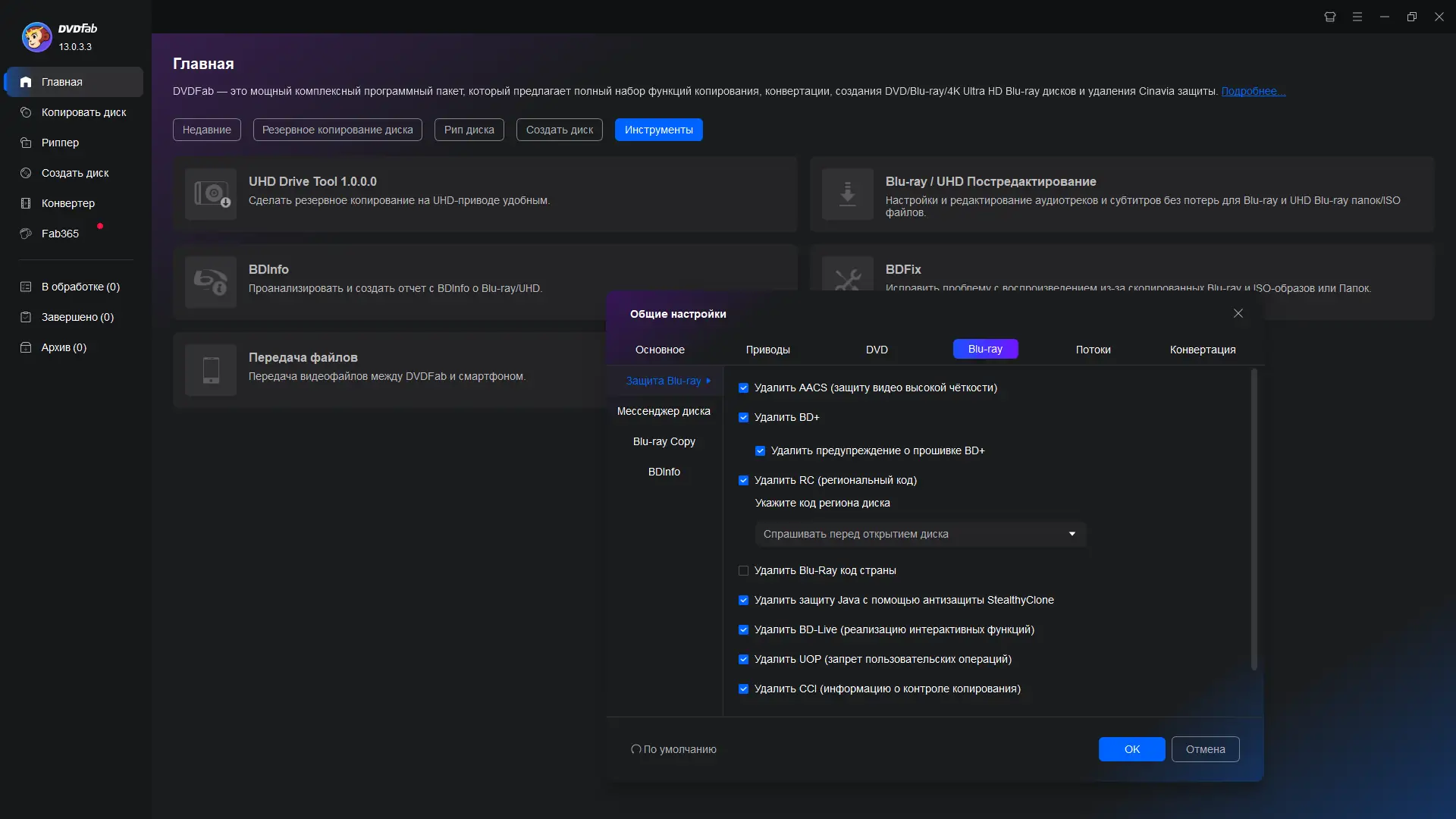
Task: Open the disc region code dropdown
Action: click(x=920, y=534)
